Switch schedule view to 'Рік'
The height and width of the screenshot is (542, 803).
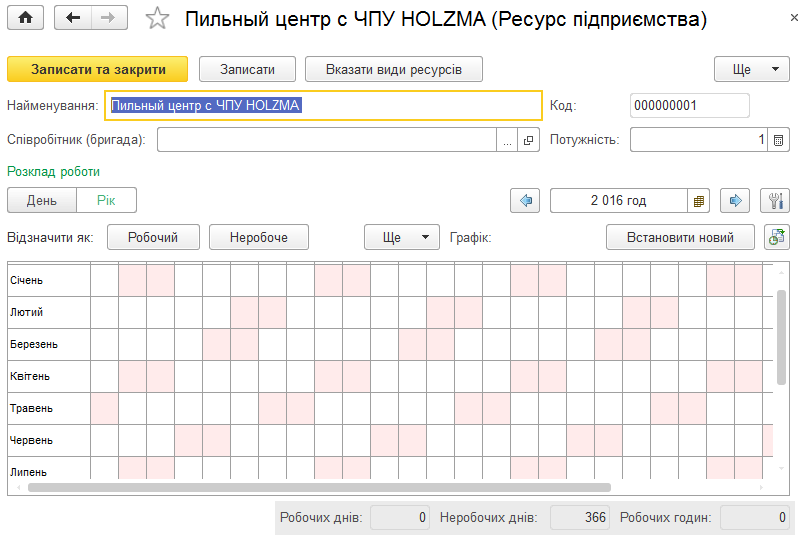pyautogui.click(x=106, y=200)
